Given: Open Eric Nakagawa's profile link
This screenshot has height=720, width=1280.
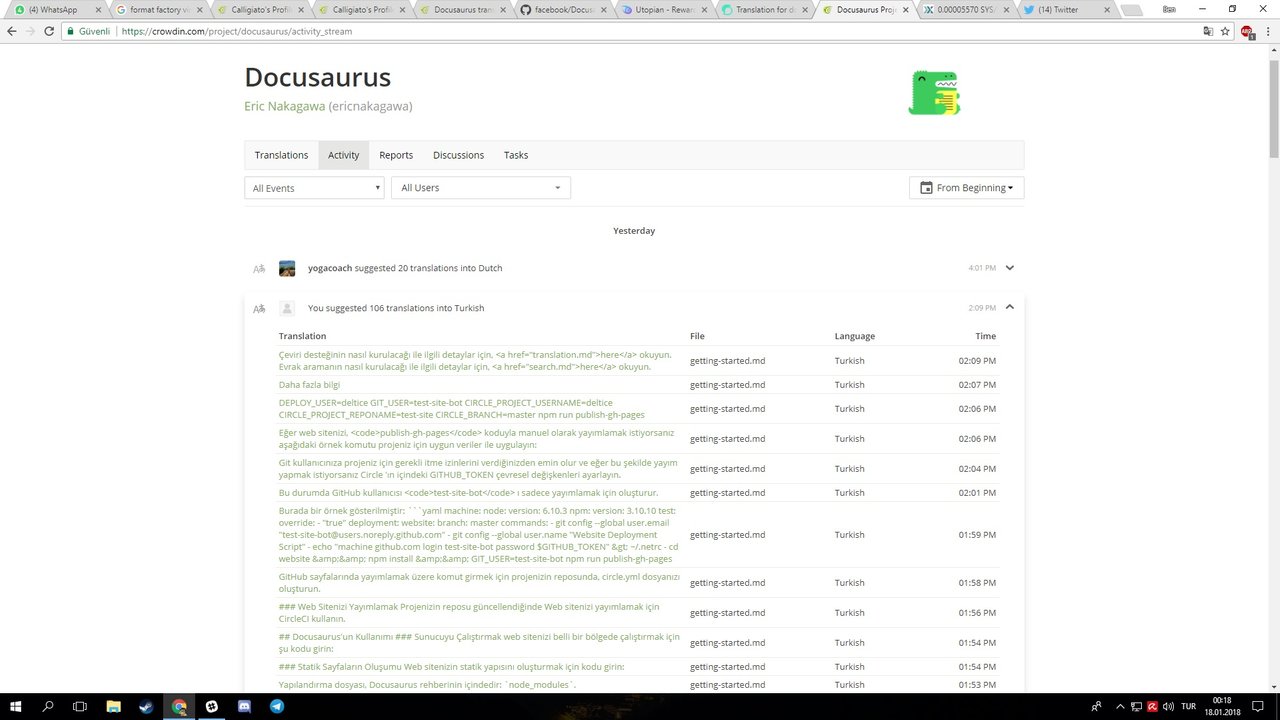Looking at the screenshot, I should pyautogui.click(x=285, y=106).
